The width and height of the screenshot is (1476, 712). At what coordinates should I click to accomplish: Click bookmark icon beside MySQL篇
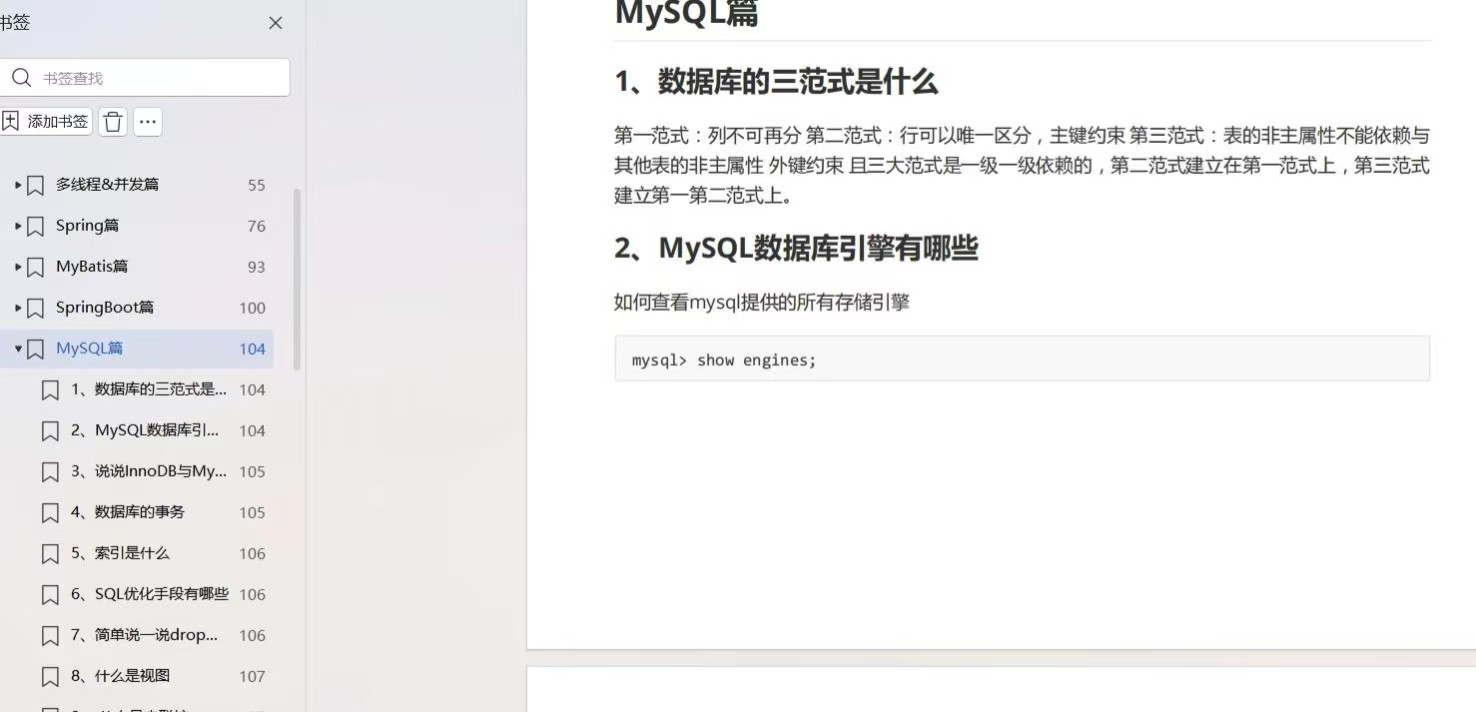[35, 349]
